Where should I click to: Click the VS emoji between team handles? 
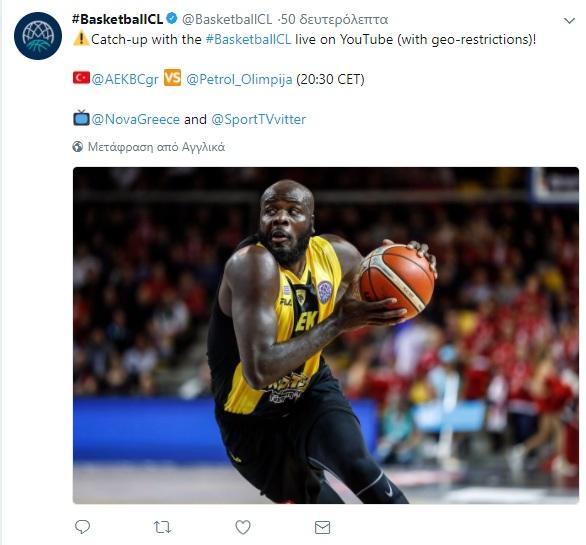(x=172, y=78)
